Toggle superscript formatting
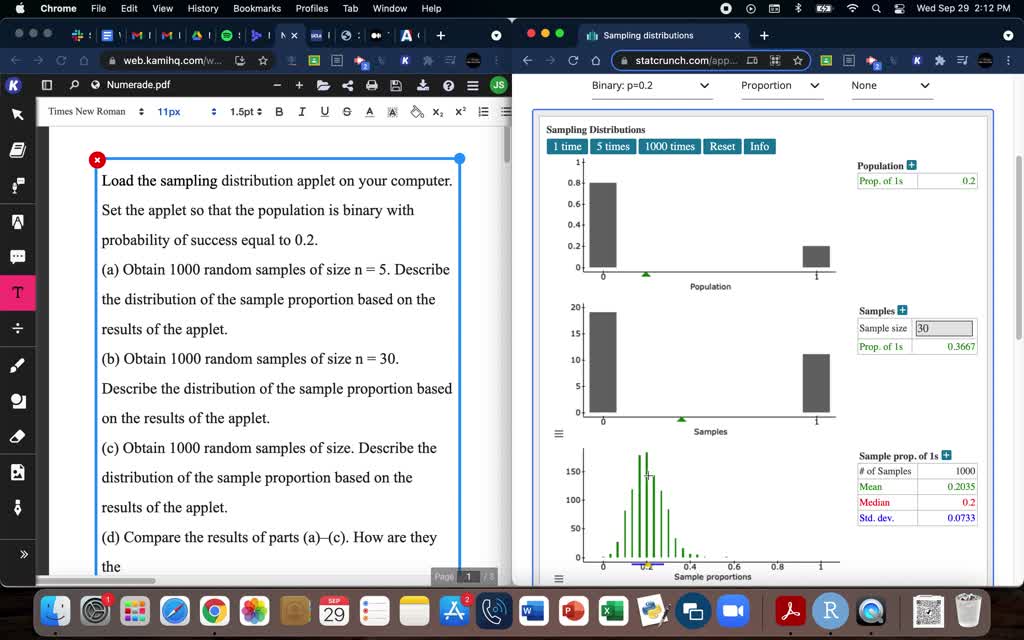This screenshot has width=1024, height=640. [460, 112]
